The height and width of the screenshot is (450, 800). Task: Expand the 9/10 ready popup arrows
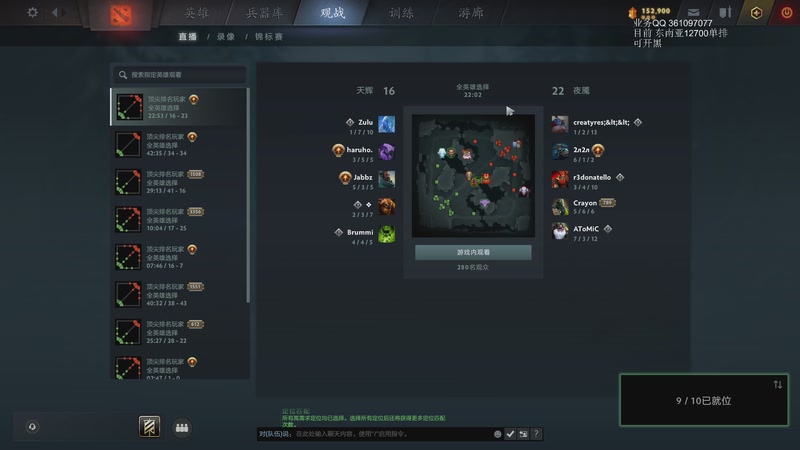778,385
